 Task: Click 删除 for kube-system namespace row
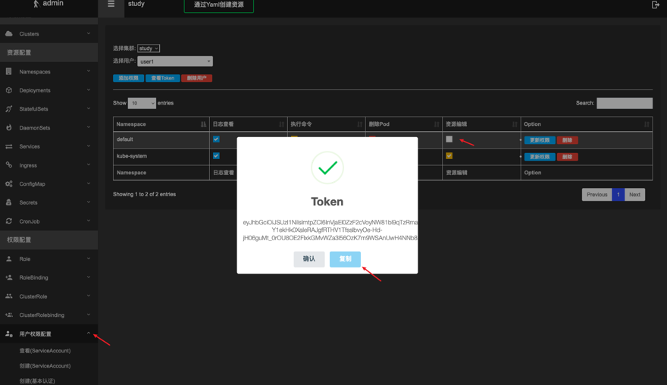[567, 157]
